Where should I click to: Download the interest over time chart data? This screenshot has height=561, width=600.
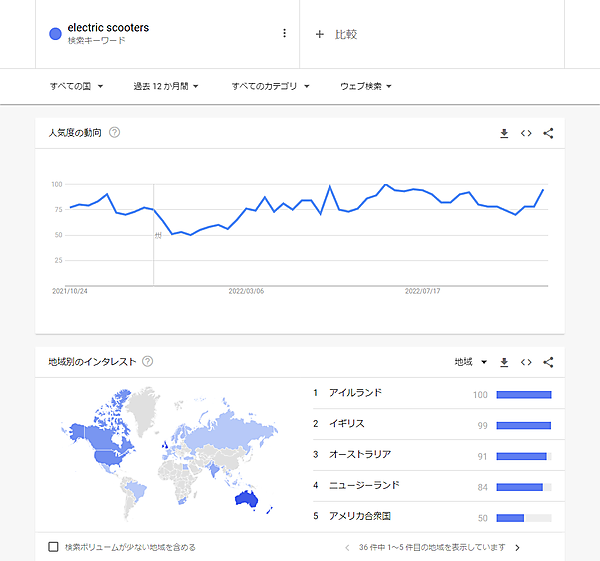point(504,133)
